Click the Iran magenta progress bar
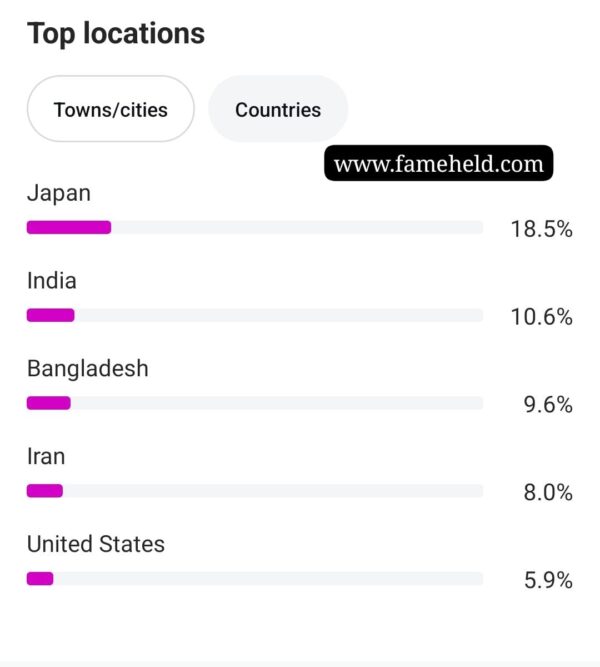The height and width of the screenshot is (667, 600). tap(45, 491)
